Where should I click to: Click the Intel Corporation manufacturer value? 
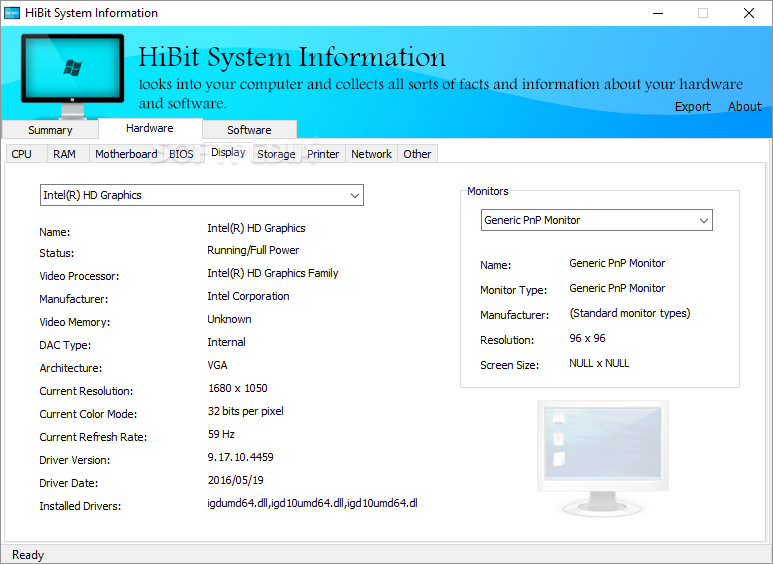[248, 296]
